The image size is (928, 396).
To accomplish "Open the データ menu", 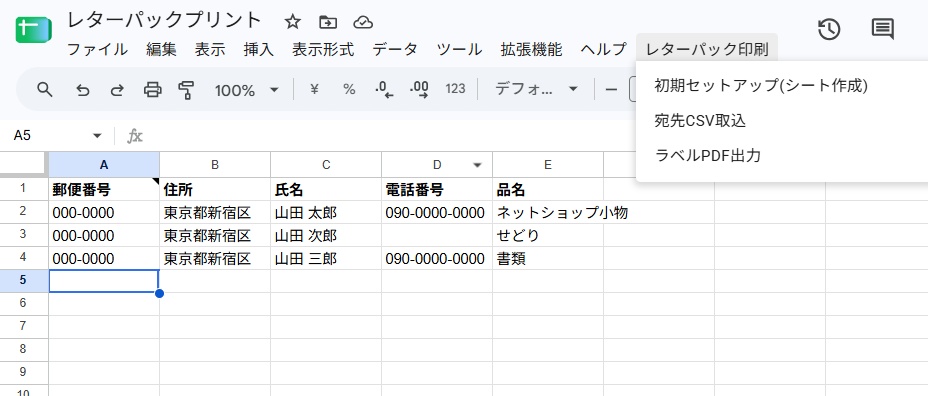I will pyautogui.click(x=395, y=49).
